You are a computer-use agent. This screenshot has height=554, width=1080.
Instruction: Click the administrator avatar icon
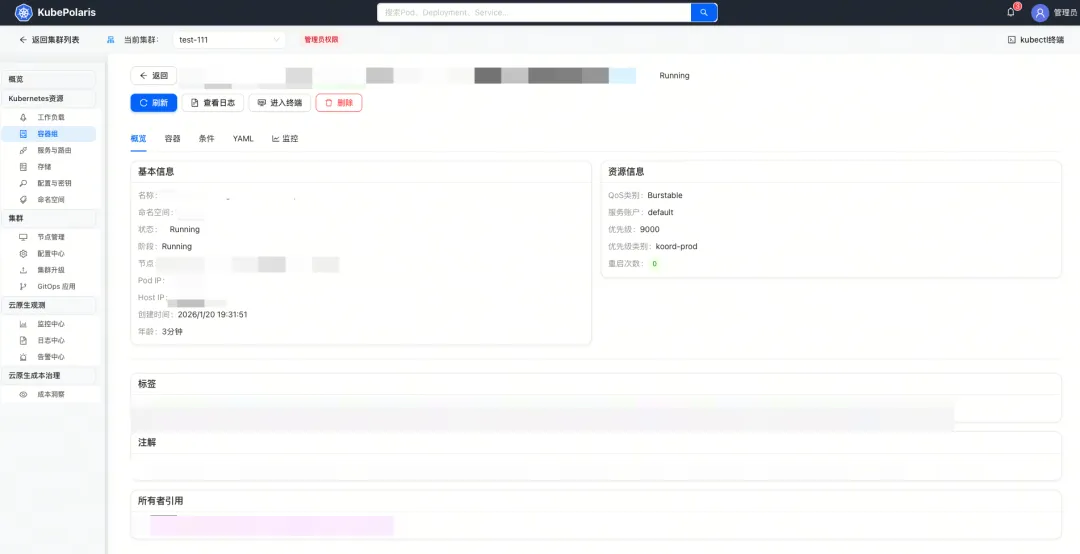[x=1040, y=12]
